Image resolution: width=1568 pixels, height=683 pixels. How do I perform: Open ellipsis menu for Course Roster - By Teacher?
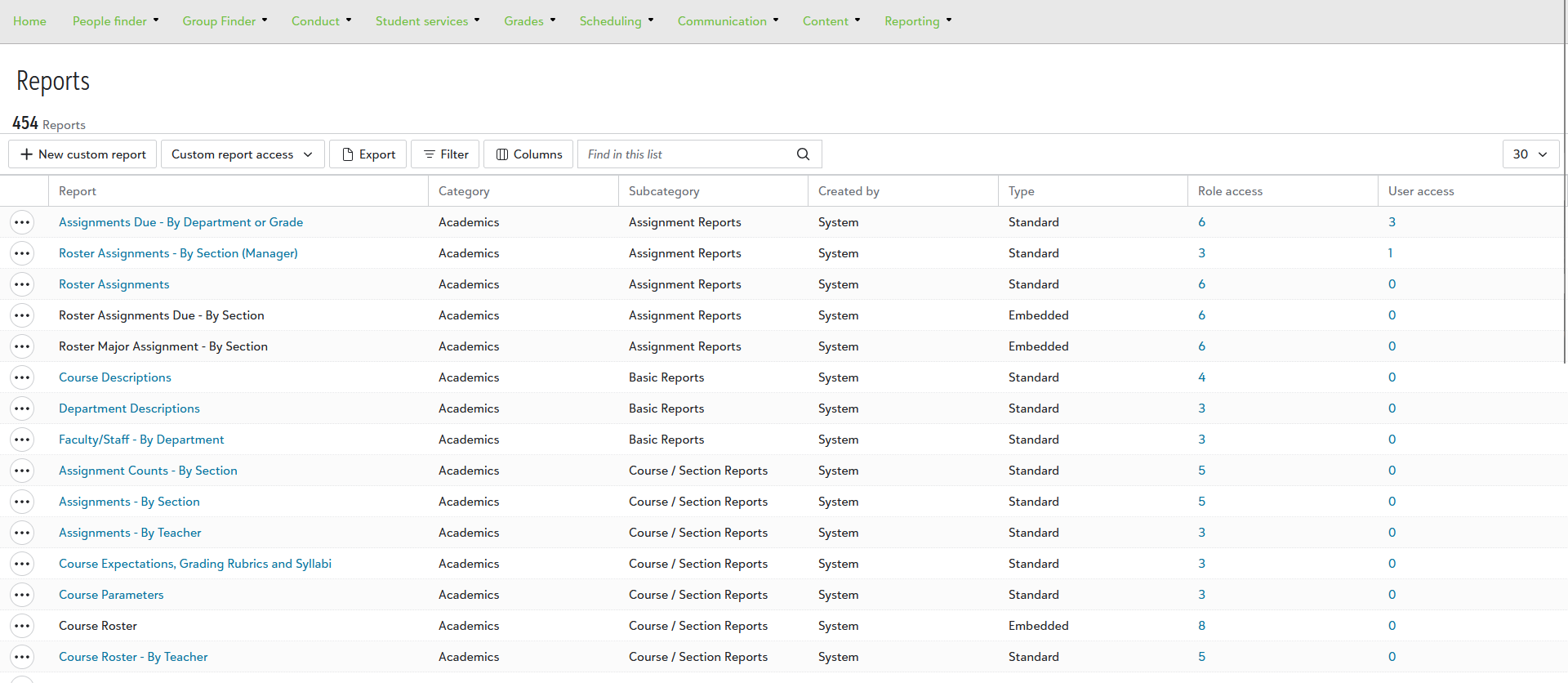[x=22, y=657]
